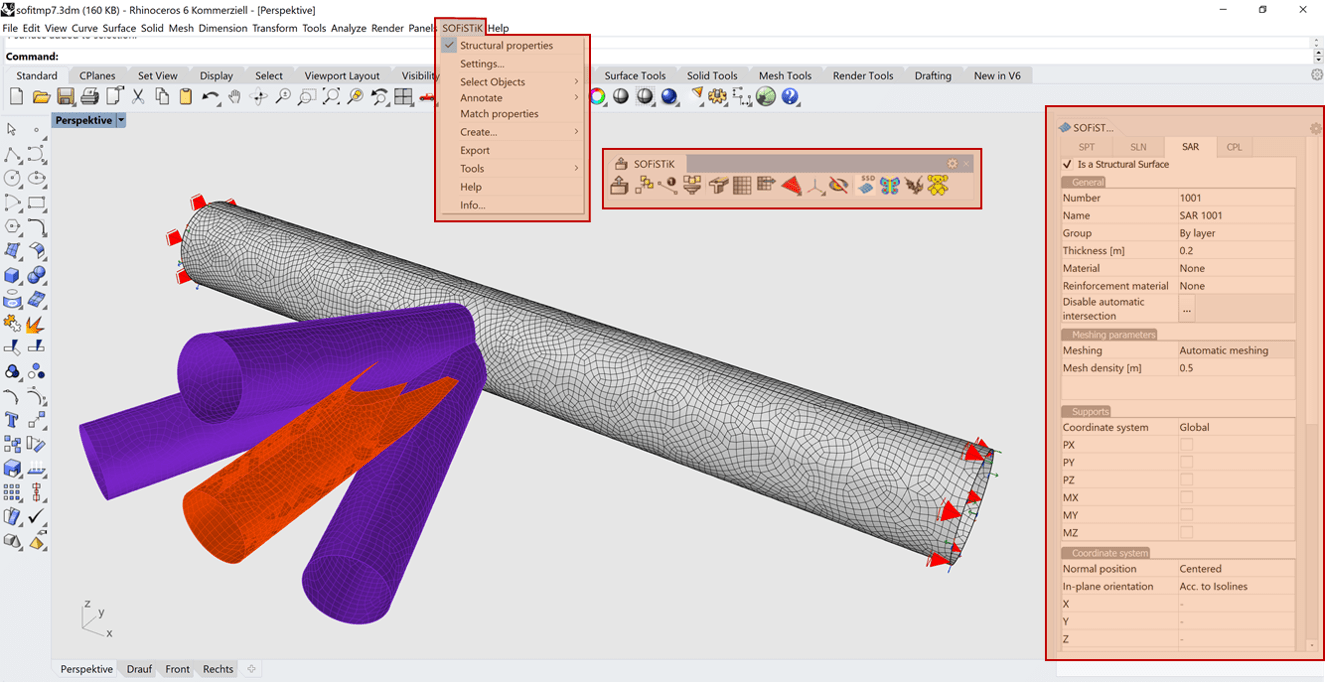
Task: Click the blue Help question mark icon
Action: [790, 97]
